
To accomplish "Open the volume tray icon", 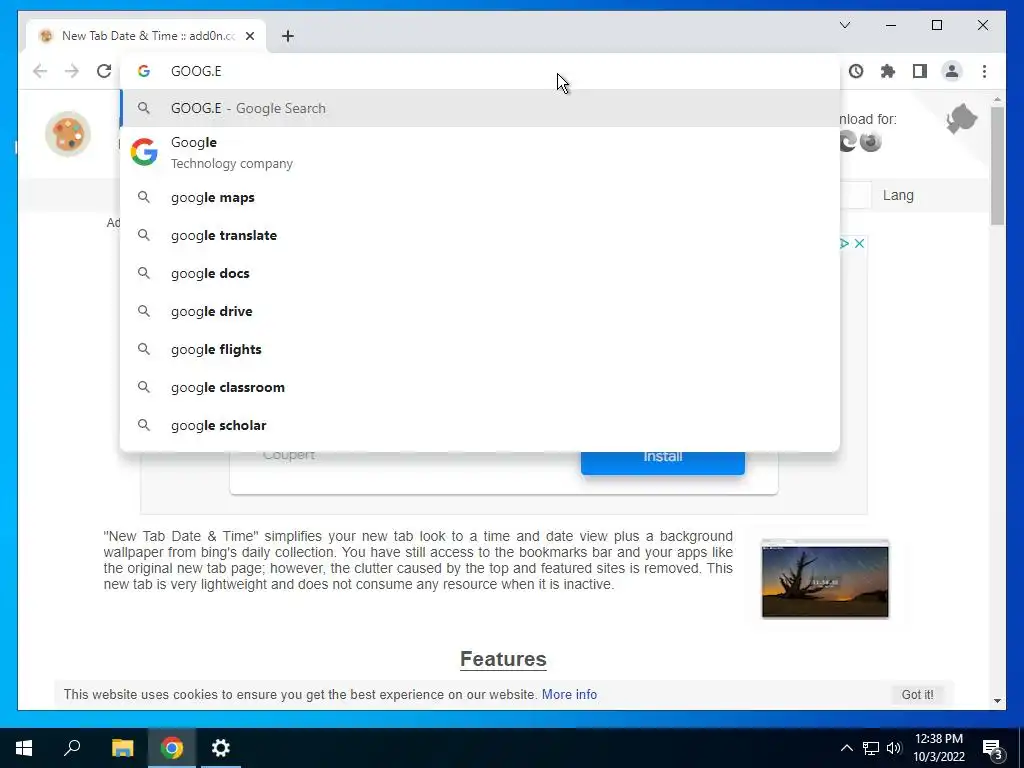I will click(x=894, y=748).
